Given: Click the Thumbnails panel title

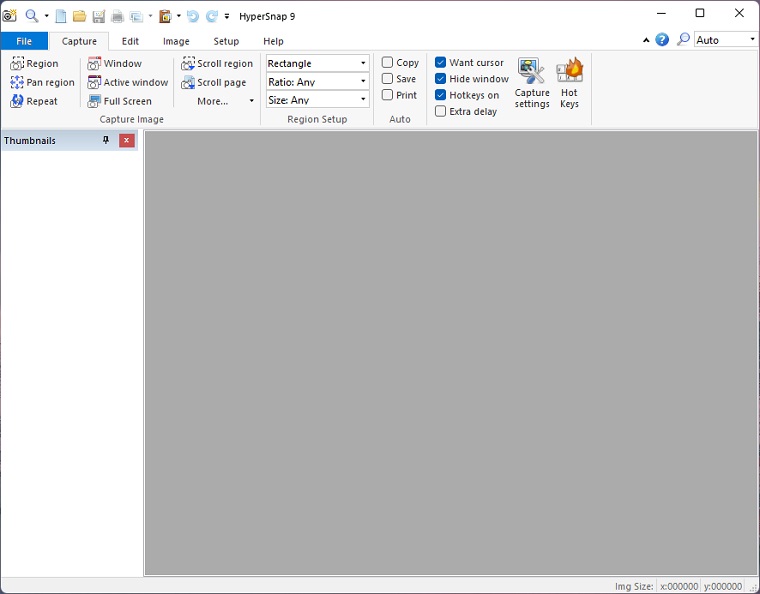Looking at the screenshot, I should click(x=30, y=141).
